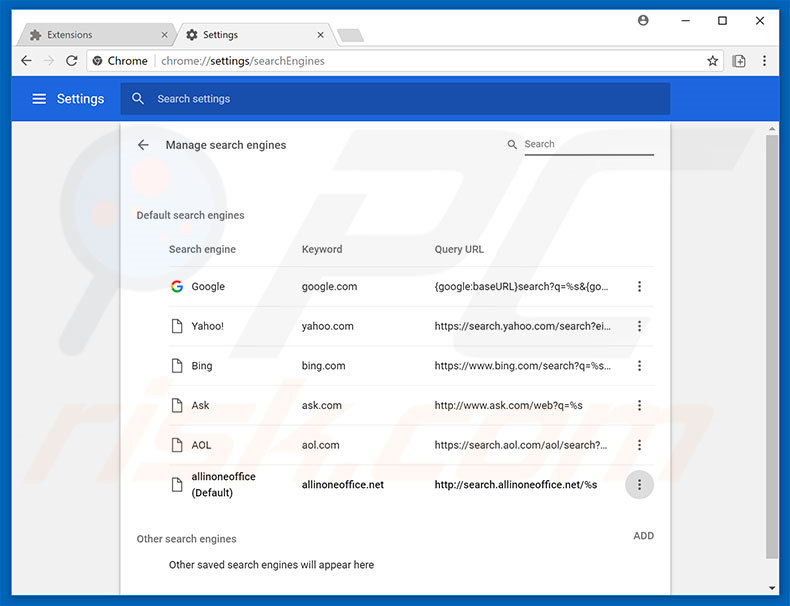Select the aol.com keyword
This screenshot has width=790, height=606.
coord(320,445)
